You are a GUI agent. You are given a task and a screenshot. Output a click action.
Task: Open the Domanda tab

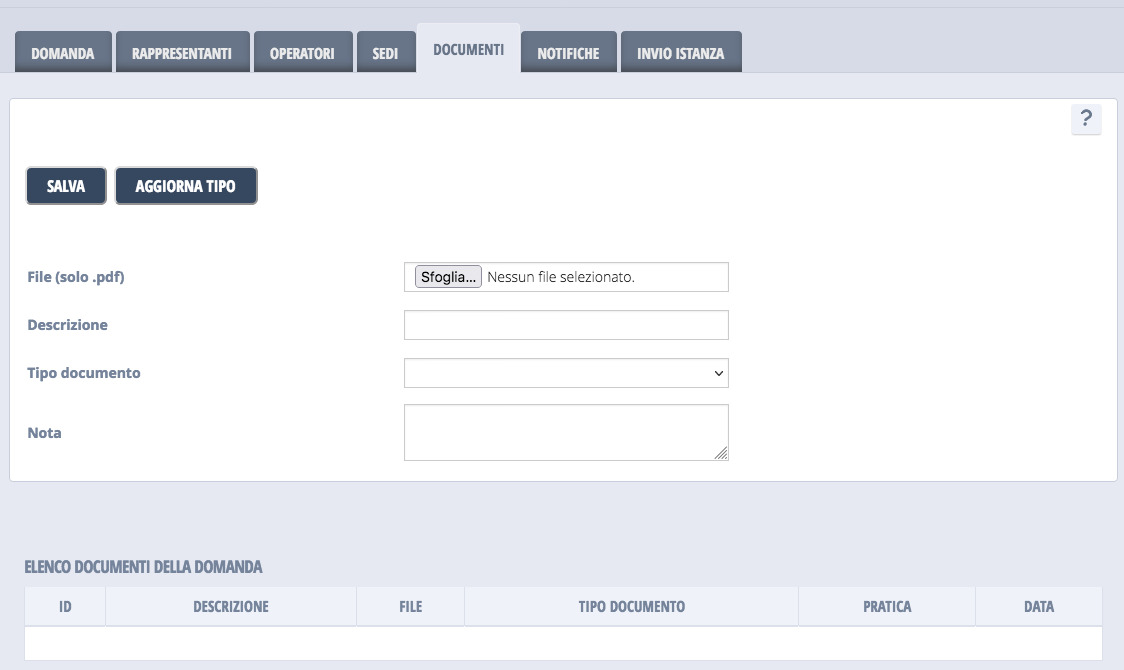(63, 53)
